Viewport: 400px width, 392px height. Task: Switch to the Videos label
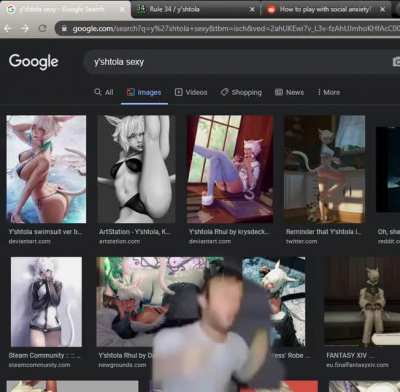[x=196, y=92]
